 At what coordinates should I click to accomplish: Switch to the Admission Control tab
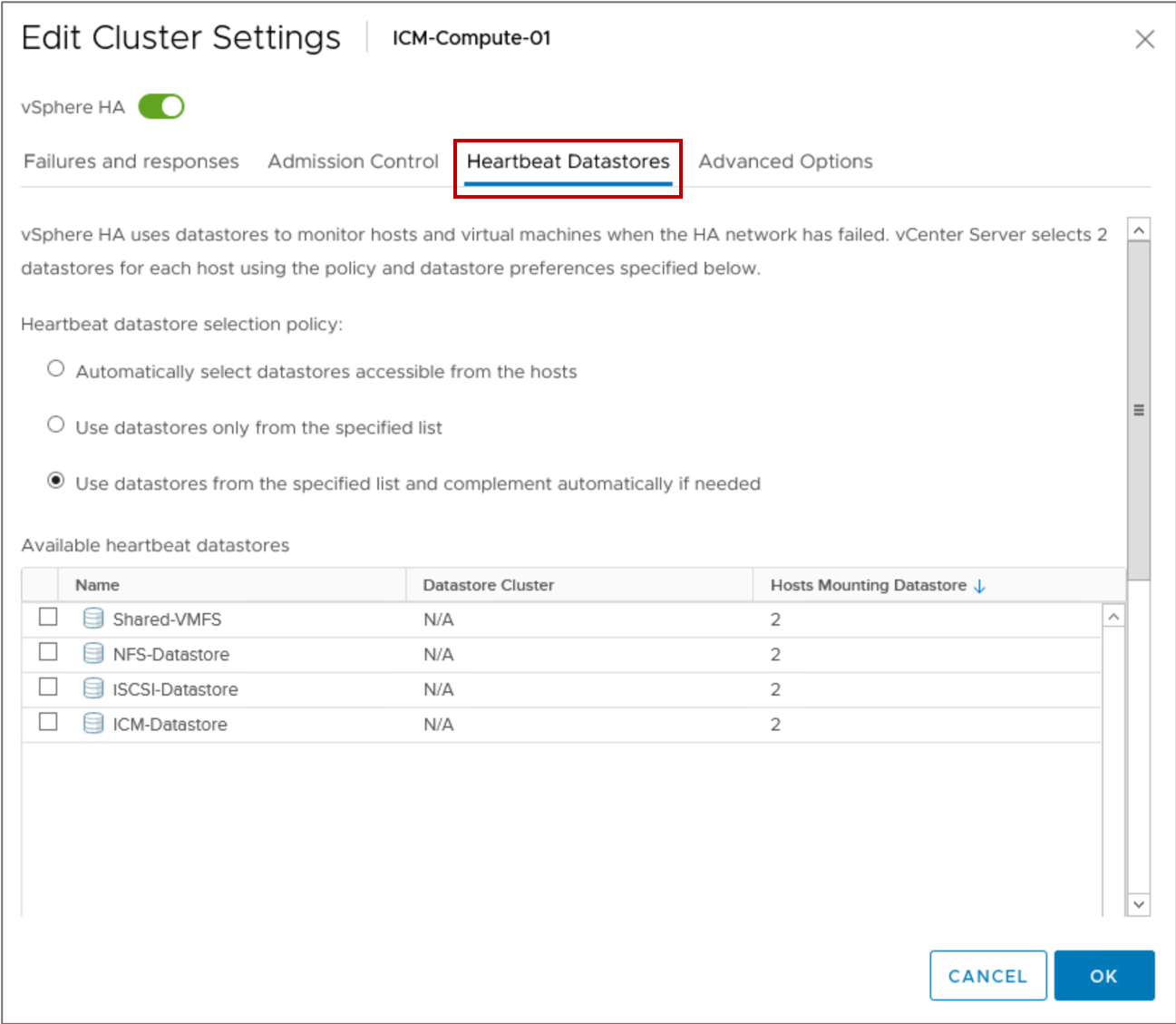coord(353,161)
